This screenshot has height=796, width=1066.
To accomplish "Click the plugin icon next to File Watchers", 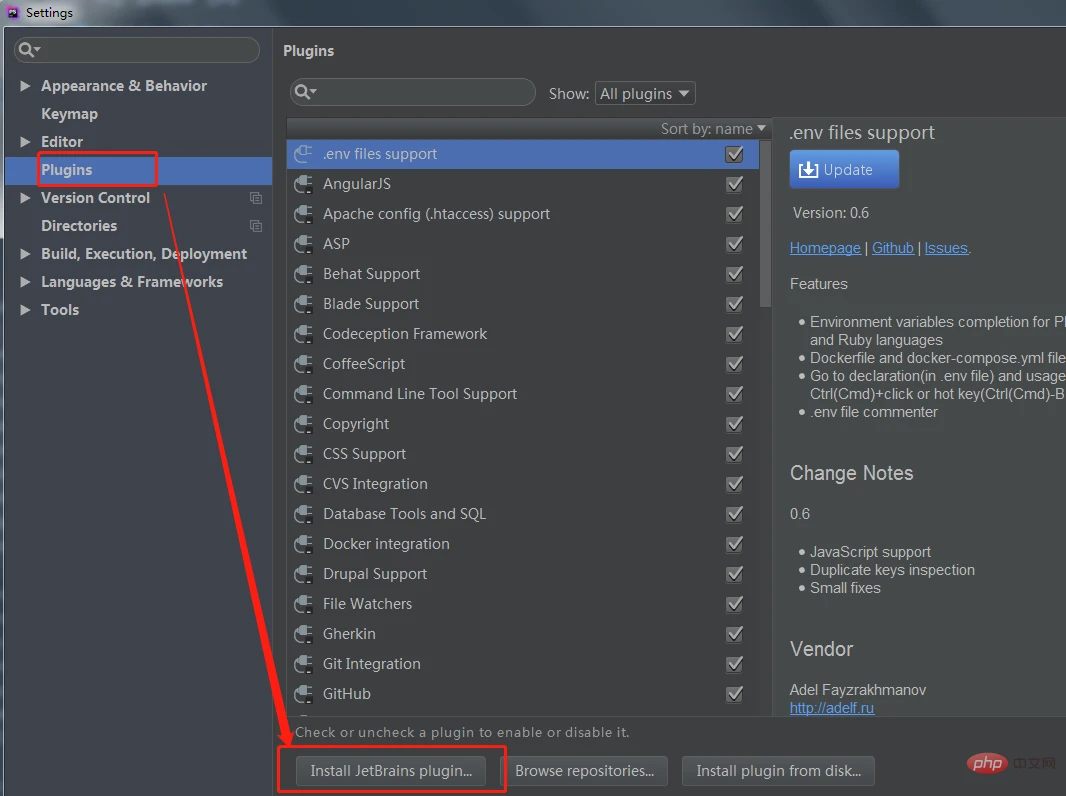I will pyautogui.click(x=303, y=604).
